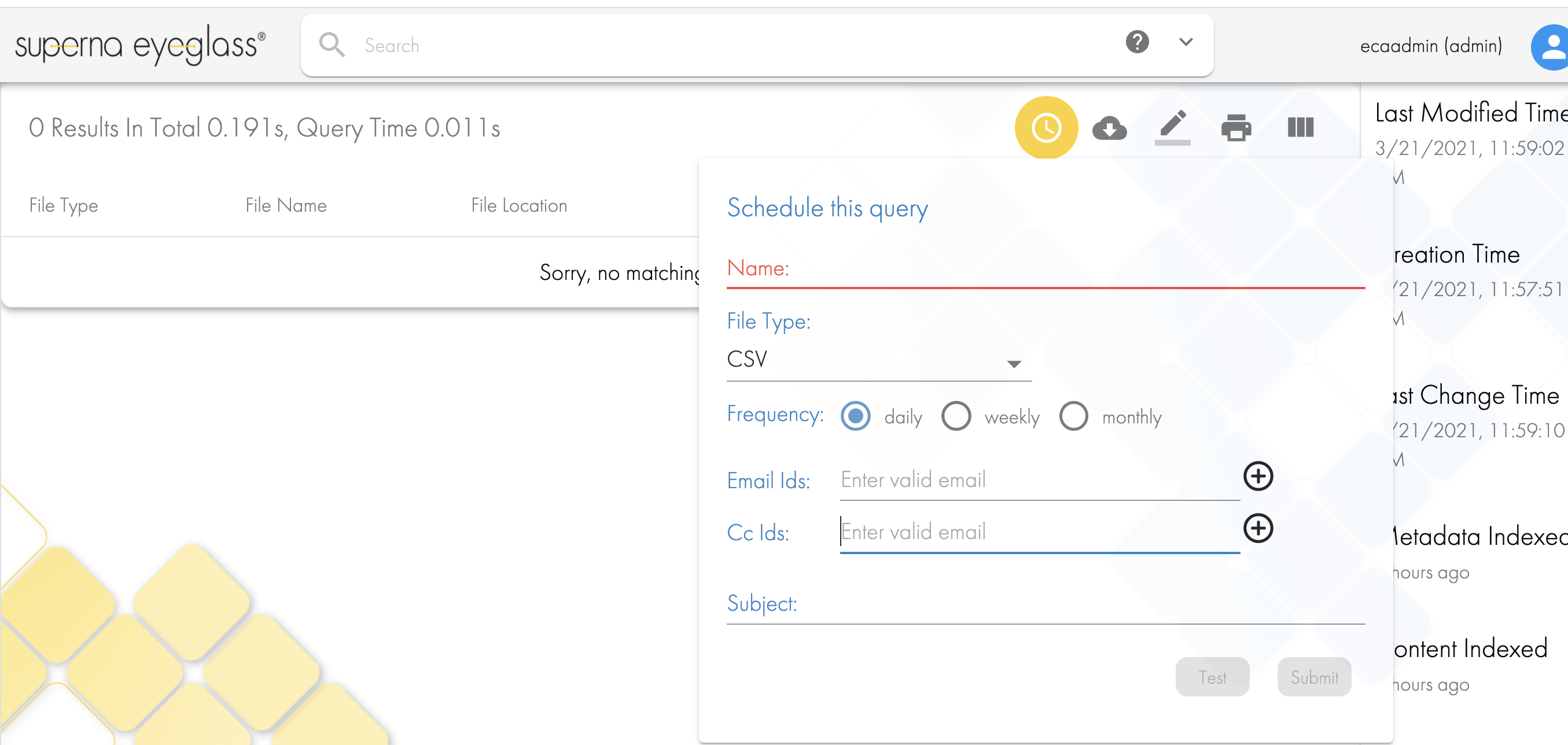Select the monthly frequency radio button
Image resolution: width=1568 pixels, height=745 pixels.
pos(1073,416)
